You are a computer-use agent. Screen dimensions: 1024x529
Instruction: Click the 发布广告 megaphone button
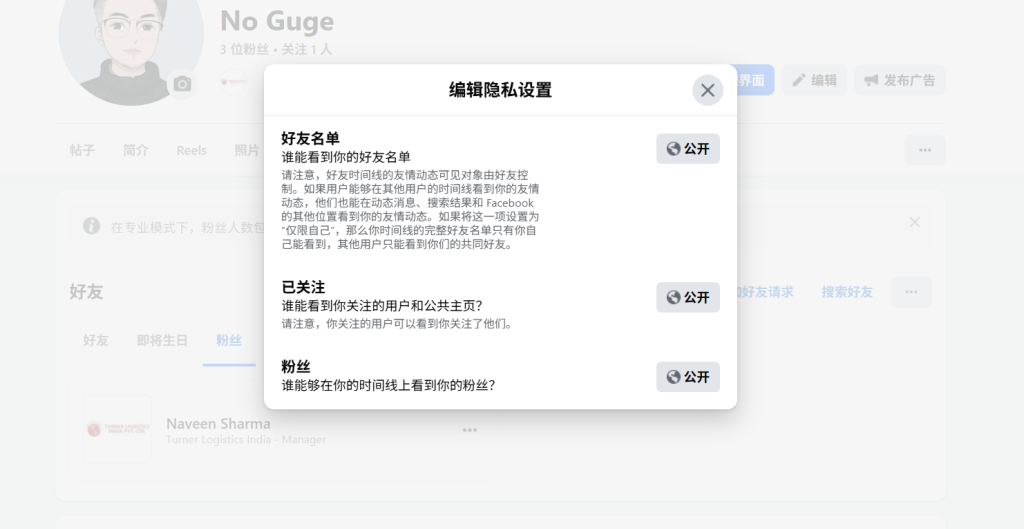click(x=899, y=80)
